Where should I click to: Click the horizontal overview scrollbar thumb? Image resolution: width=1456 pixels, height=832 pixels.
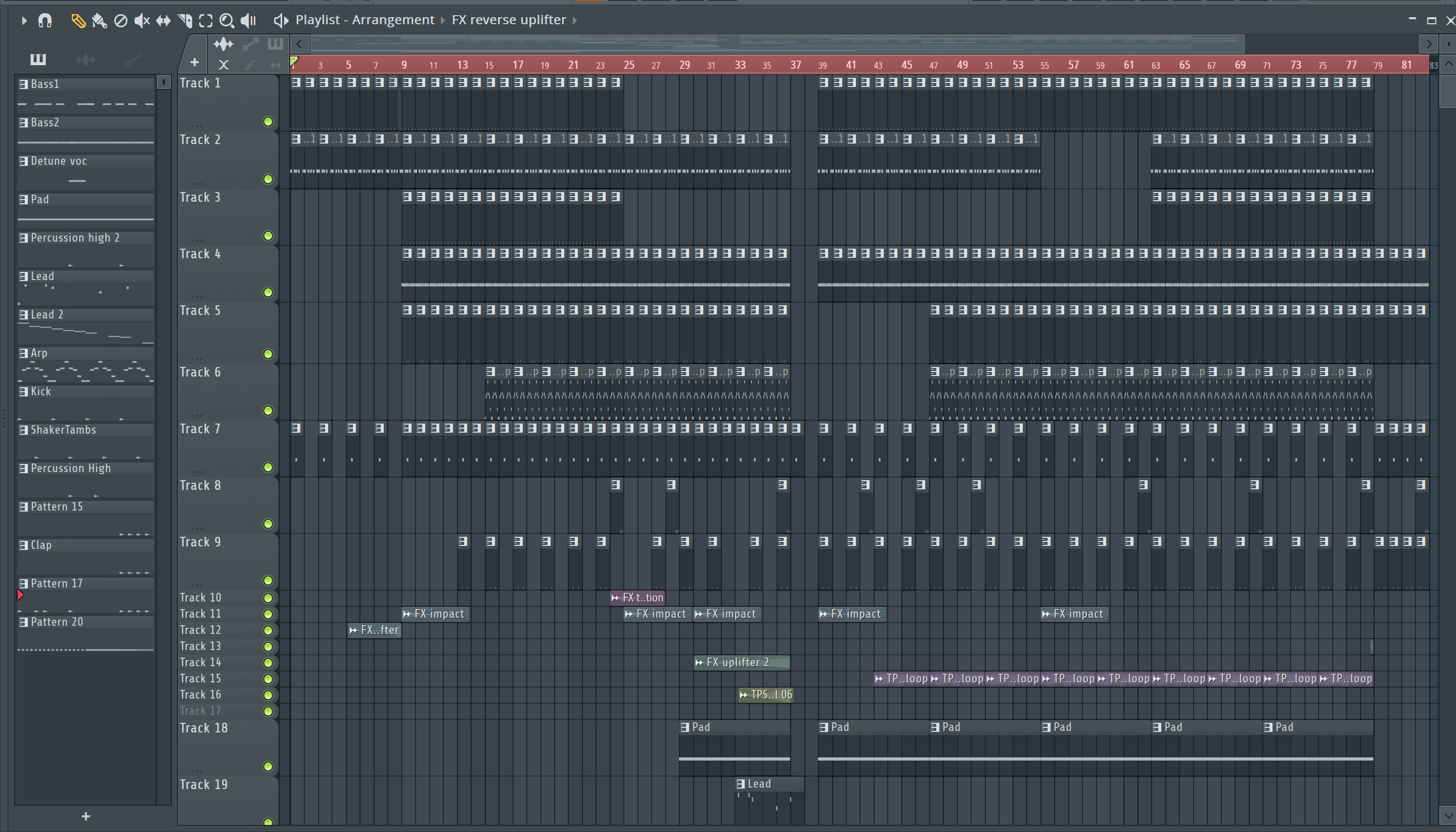[777, 43]
